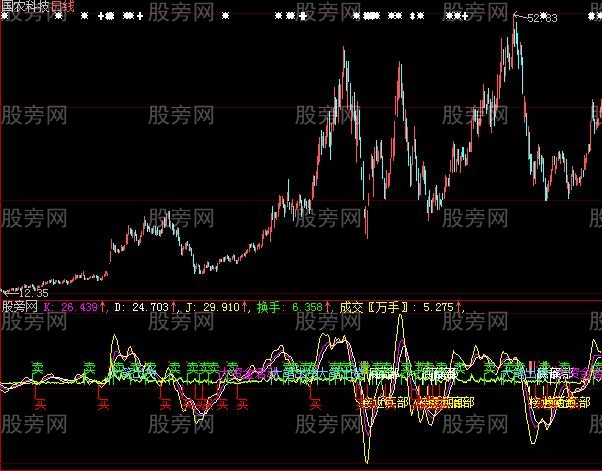Screen dimensions: 602x471
Task: Click the 国农科技 stock name label
Action: (25, 6)
